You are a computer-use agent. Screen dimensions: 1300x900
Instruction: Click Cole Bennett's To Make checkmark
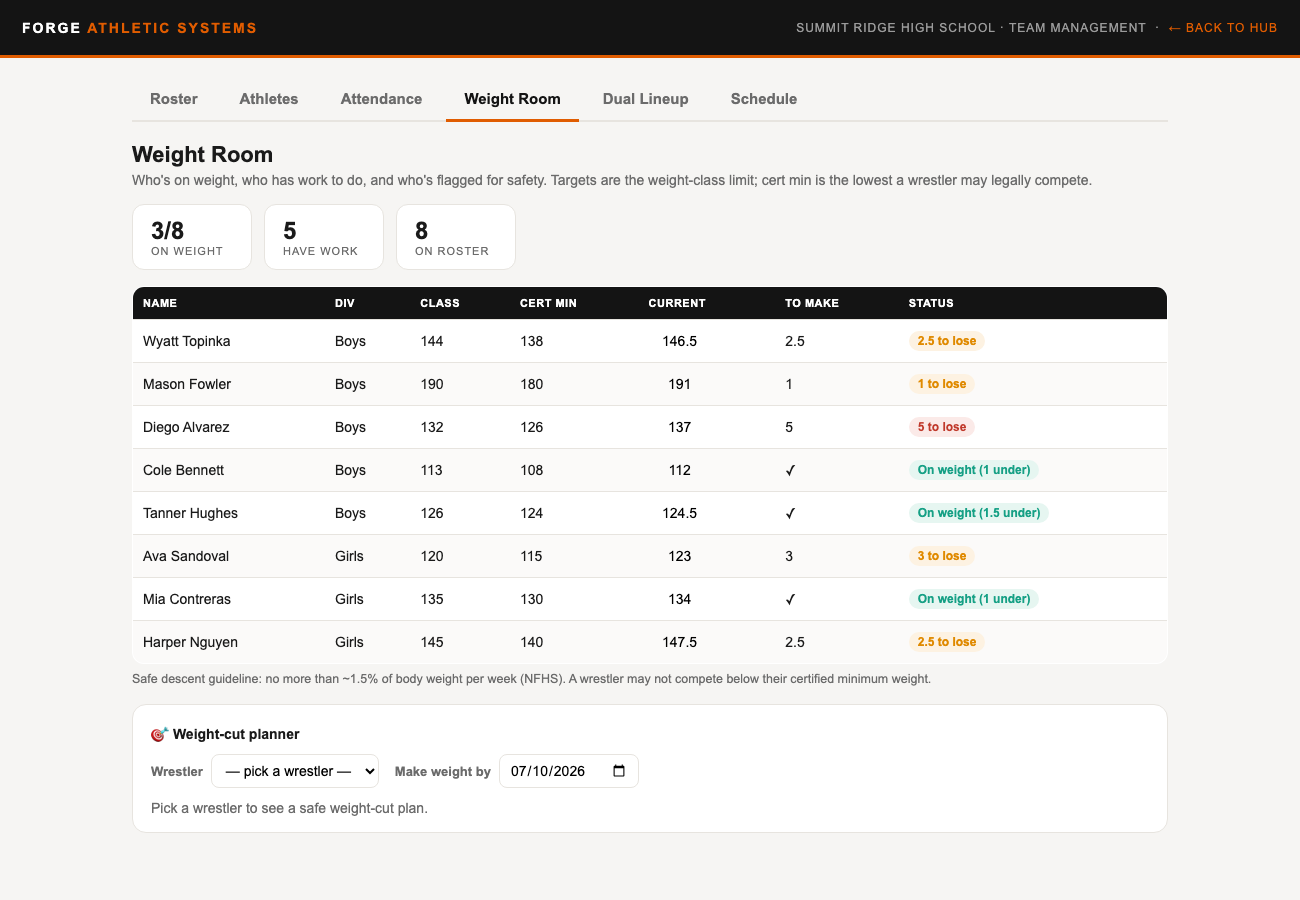click(x=790, y=470)
